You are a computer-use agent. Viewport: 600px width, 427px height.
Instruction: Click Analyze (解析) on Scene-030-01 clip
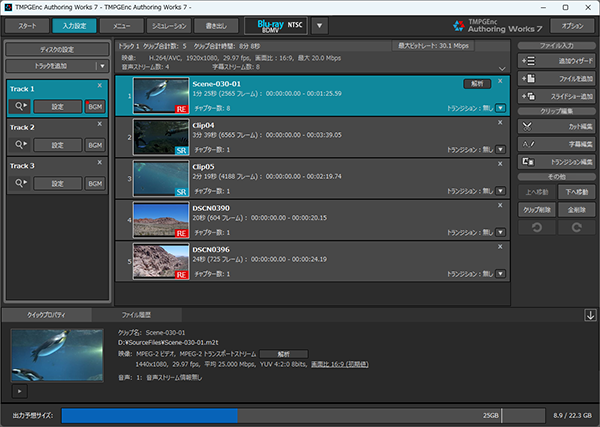[x=477, y=83]
